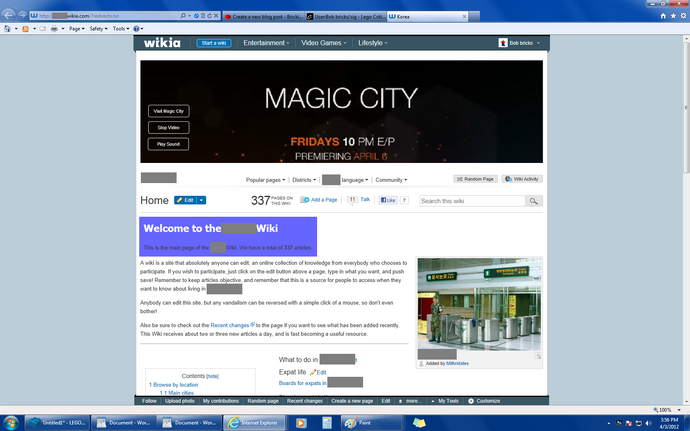690x431 pixels.
Task: Open the Home icon in browser toolbar
Action: coord(663,16)
